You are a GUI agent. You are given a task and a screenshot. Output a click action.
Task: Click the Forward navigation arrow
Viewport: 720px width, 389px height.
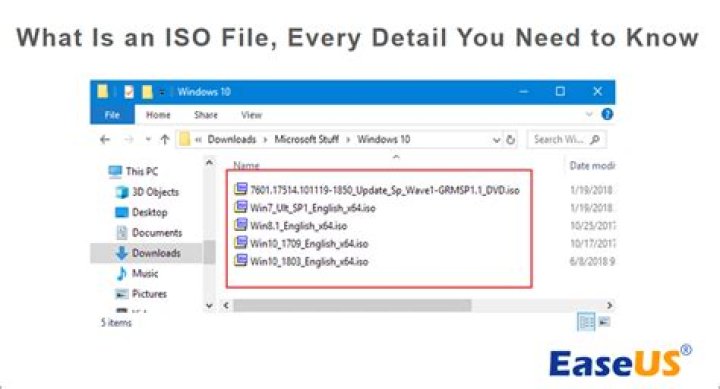129,139
